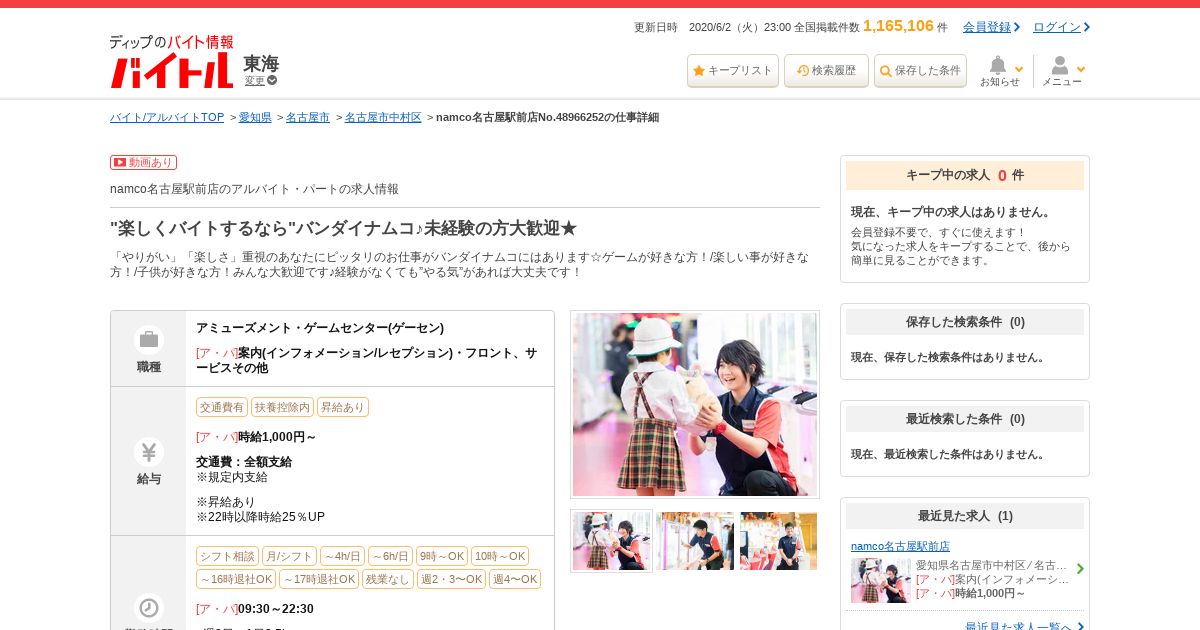The width and height of the screenshot is (1200, 630).
Task: Click the 時給1,000円～ salary text
Action: click(277, 437)
